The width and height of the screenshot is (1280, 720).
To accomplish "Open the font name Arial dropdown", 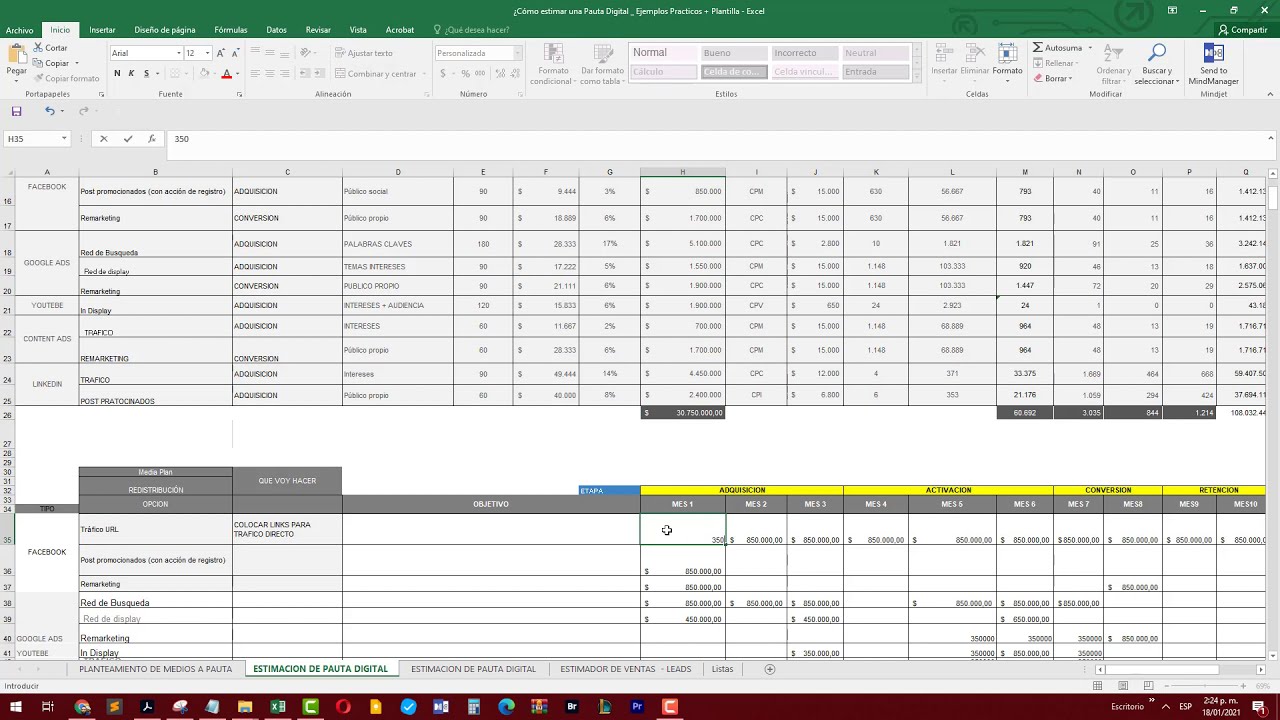I will [x=178, y=53].
